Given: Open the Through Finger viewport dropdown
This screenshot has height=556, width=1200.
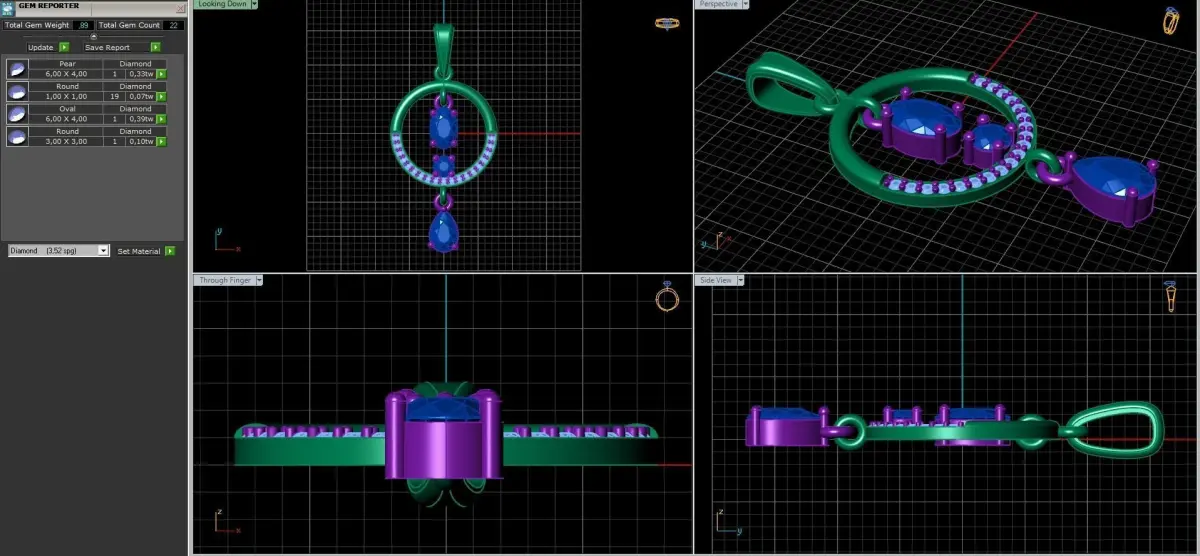Looking at the screenshot, I should 260,280.
